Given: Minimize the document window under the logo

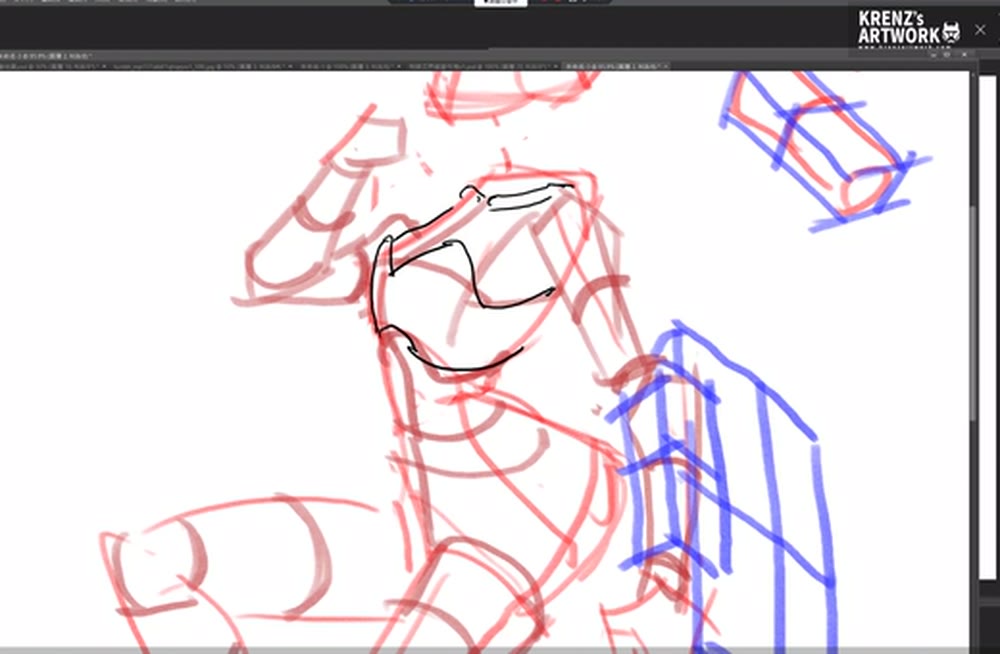Looking at the screenshot, I should tap(934, 55).
